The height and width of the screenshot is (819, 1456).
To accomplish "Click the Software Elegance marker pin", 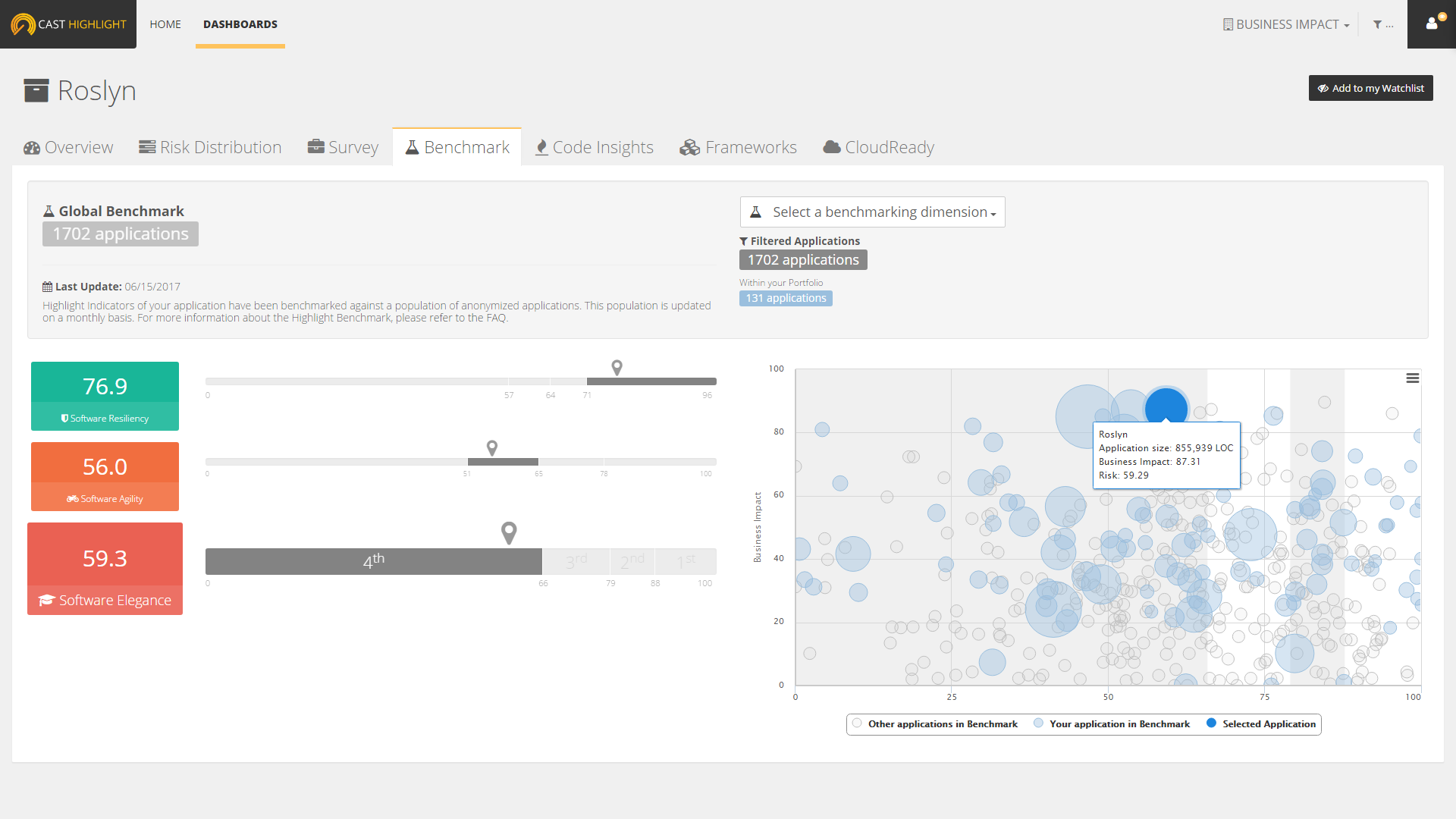I will (509, 533).
